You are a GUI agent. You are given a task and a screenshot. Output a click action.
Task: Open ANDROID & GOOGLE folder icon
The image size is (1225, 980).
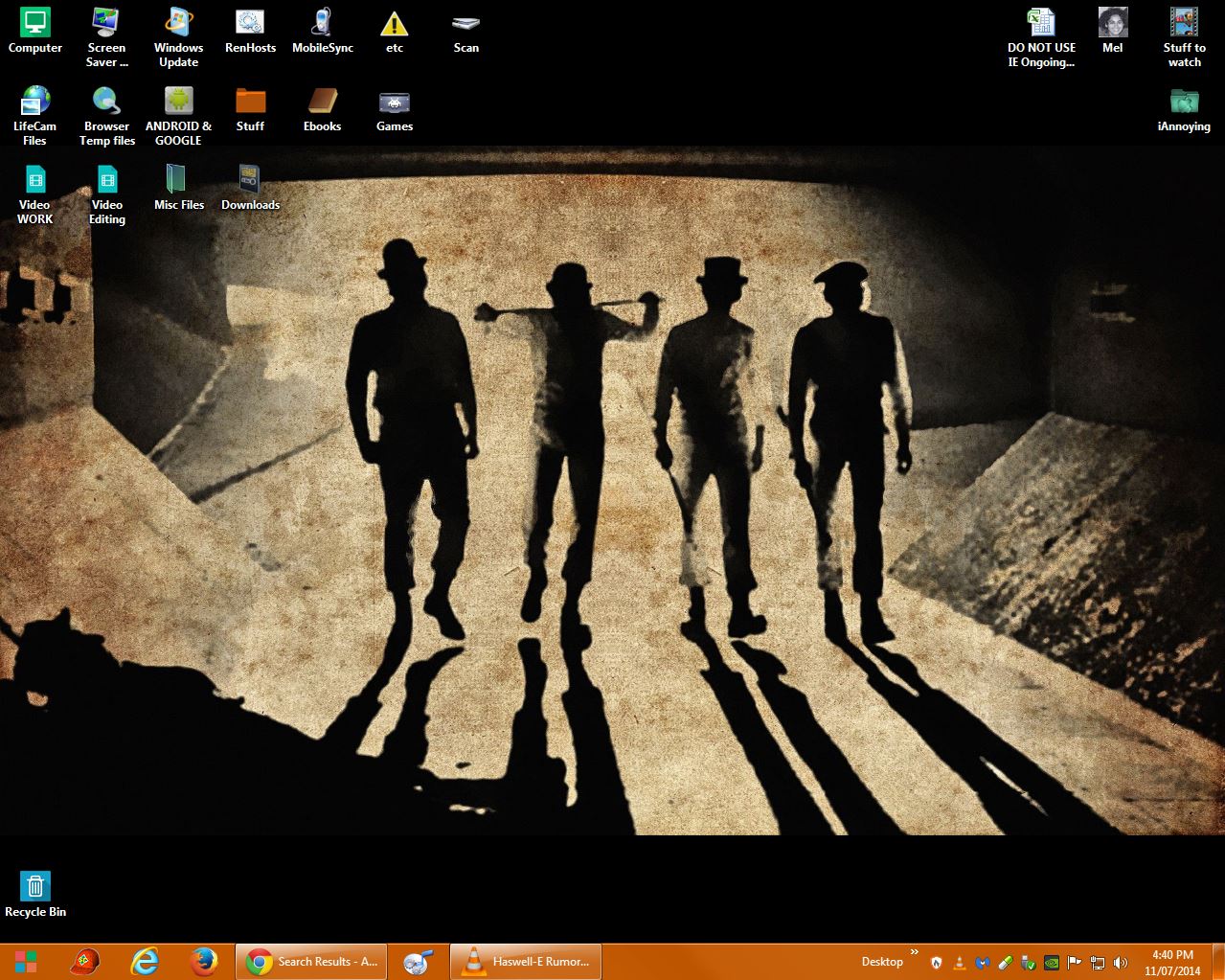tap(178, 117)
